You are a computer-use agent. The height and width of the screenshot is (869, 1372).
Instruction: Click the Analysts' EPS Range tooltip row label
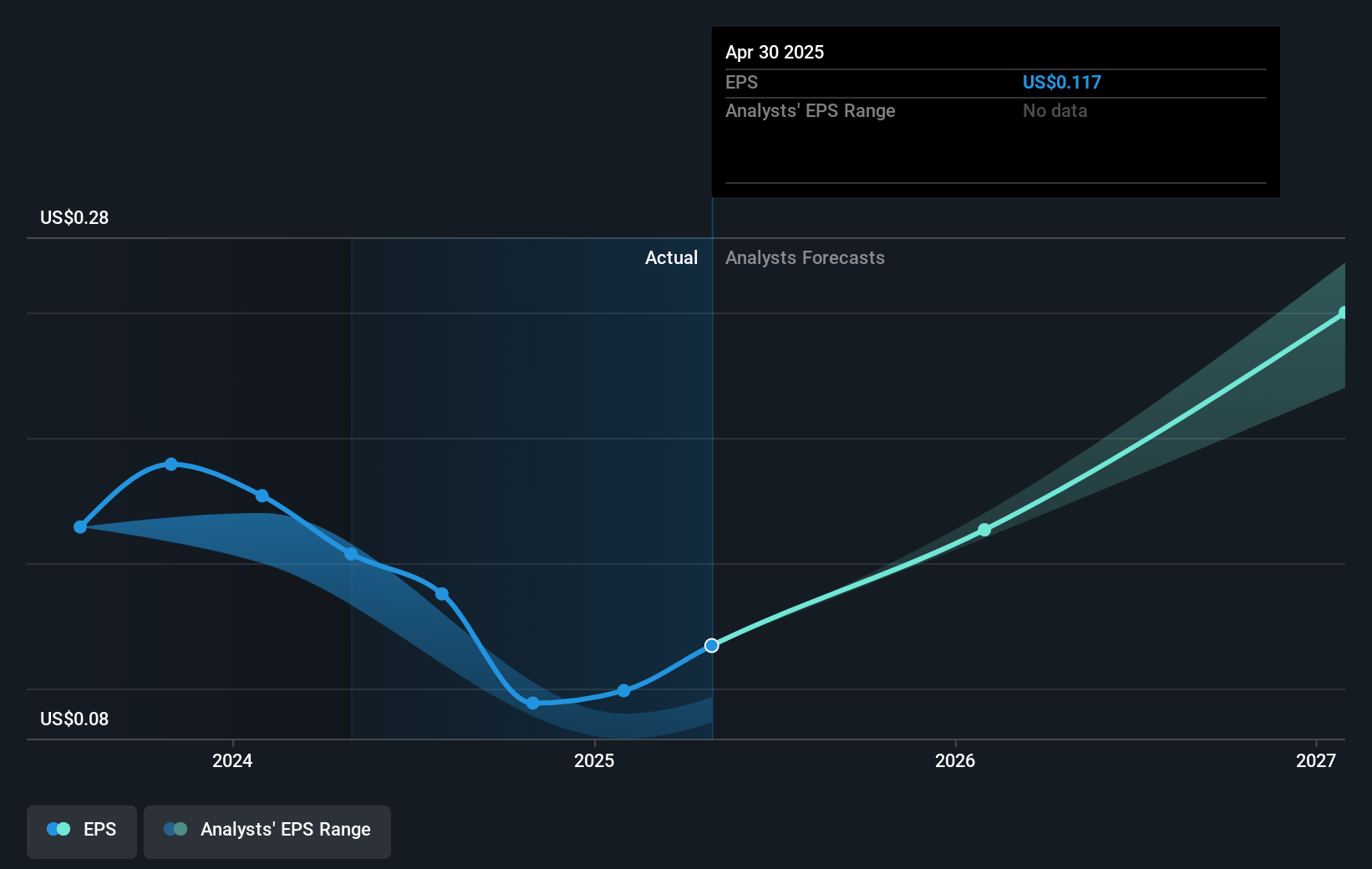pyautogui.click(x=810, y=110)
